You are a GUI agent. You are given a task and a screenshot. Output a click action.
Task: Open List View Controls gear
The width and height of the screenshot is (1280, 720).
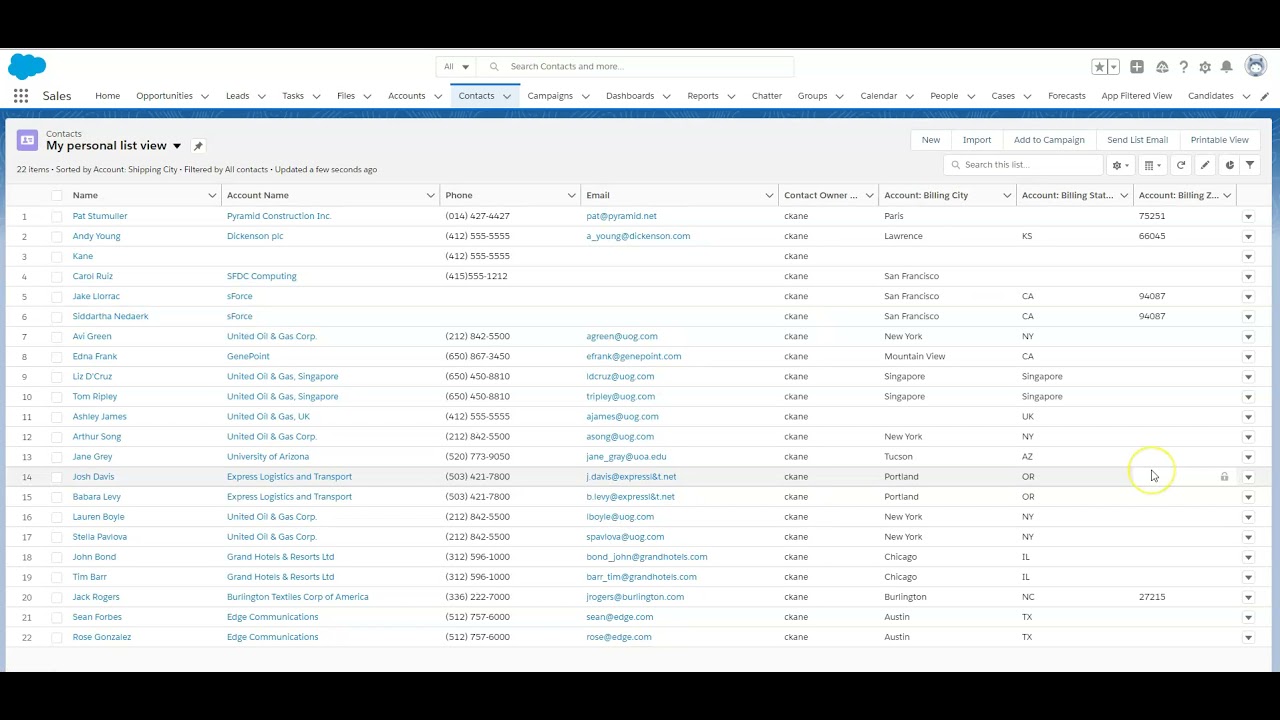1121,165
